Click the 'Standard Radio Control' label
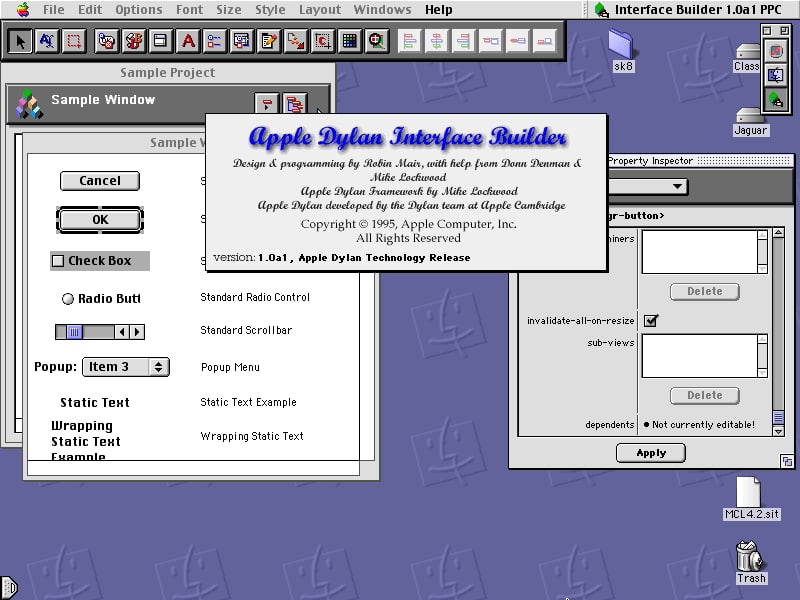Screen dimensions: 800x600 [x=255, y=297]
